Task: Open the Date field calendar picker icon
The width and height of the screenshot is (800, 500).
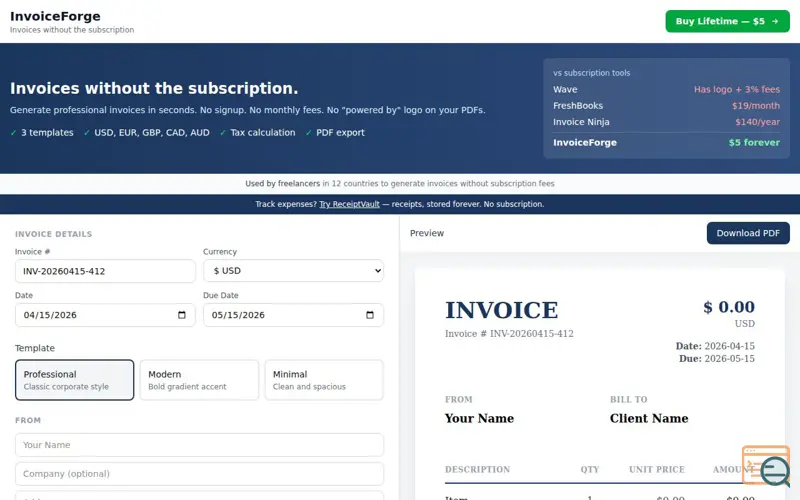Action: [182, 315]
